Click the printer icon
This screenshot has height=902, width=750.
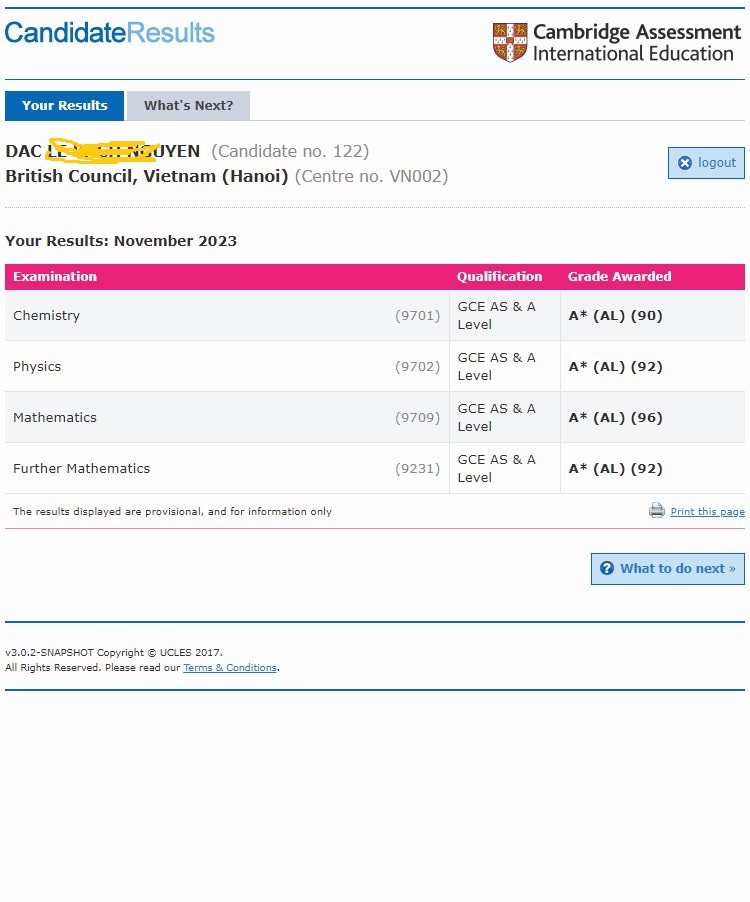(x=657, y=511)
